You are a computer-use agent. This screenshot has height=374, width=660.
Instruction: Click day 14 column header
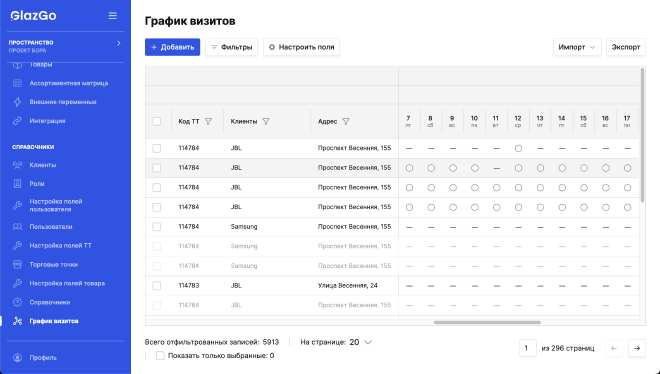562,121
